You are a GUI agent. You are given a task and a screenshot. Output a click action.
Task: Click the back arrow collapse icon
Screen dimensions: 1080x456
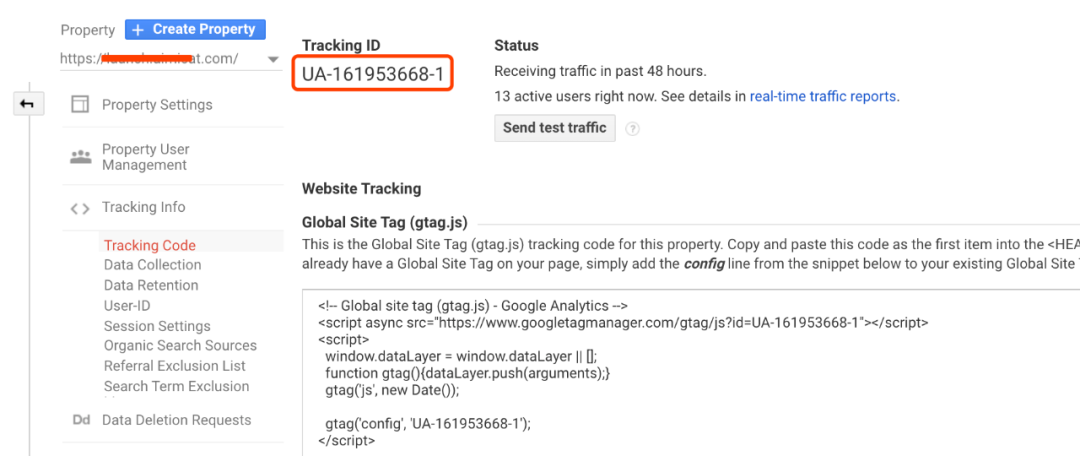(x=28, y=105)
